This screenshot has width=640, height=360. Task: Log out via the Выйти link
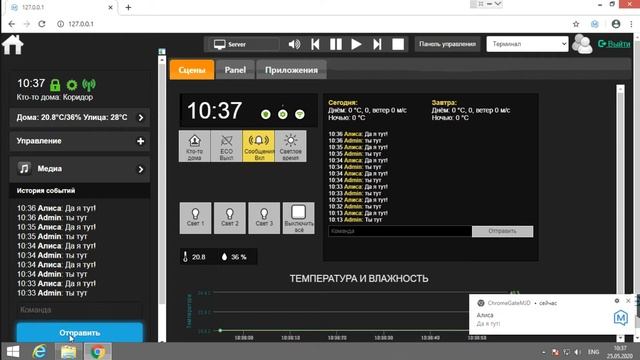click(x=614, y=44)
